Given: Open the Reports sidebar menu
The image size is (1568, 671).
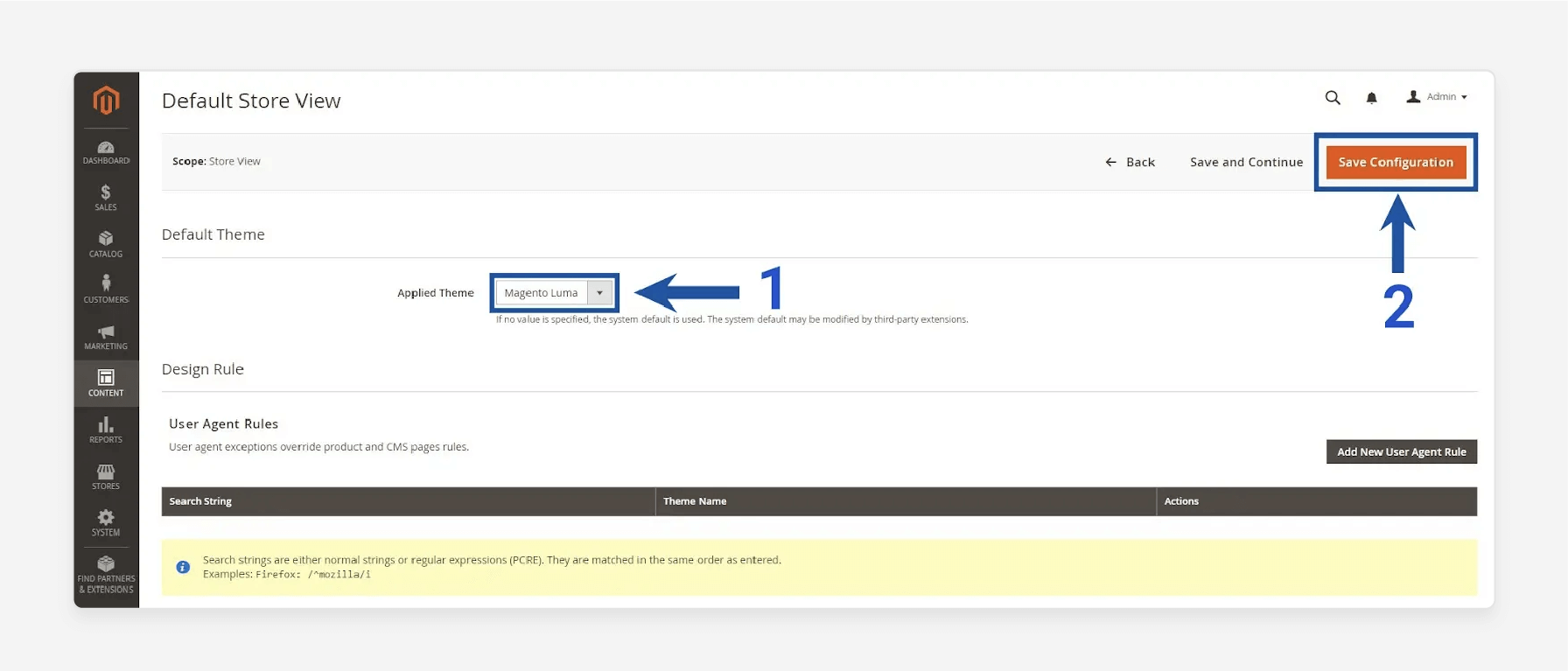Looking at the screenshot, I should pos(106,430).
